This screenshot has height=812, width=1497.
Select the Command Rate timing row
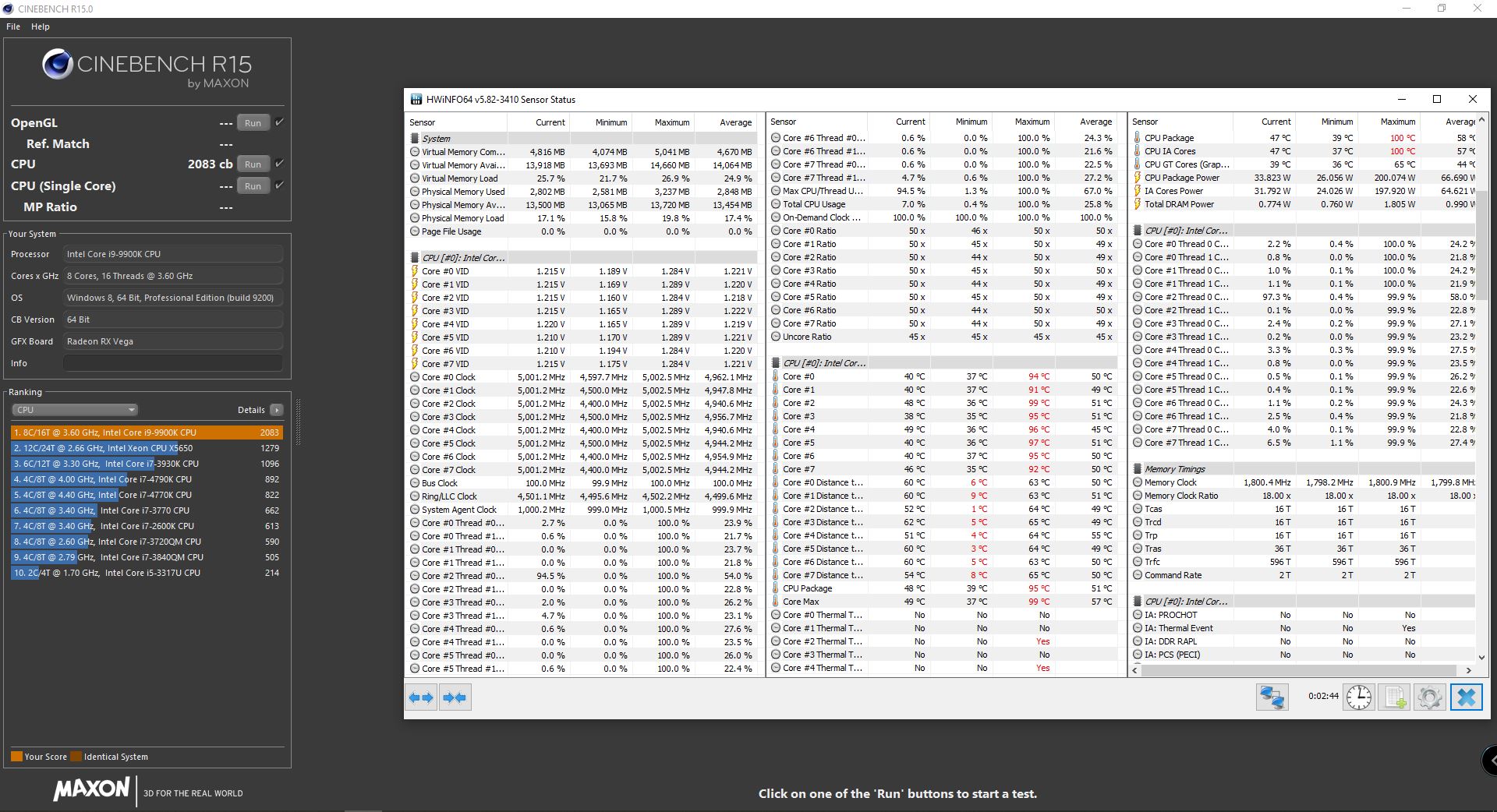(1303, 575)
